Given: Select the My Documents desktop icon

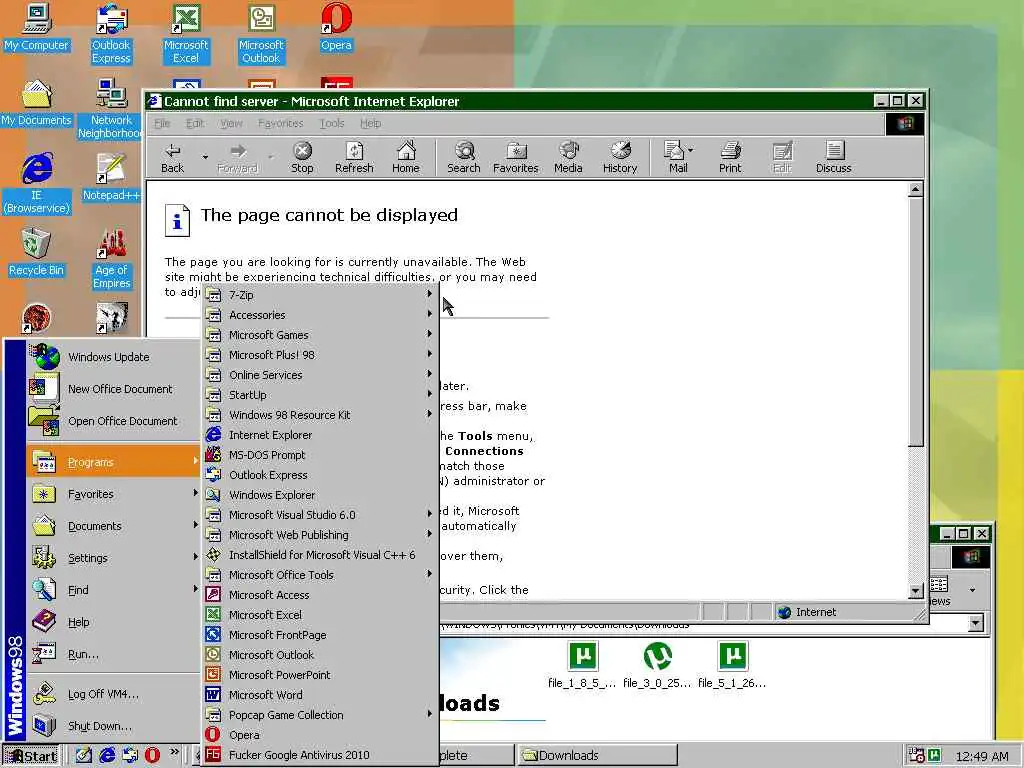Looking at the screenshot, I should click(x=36, y=102).
